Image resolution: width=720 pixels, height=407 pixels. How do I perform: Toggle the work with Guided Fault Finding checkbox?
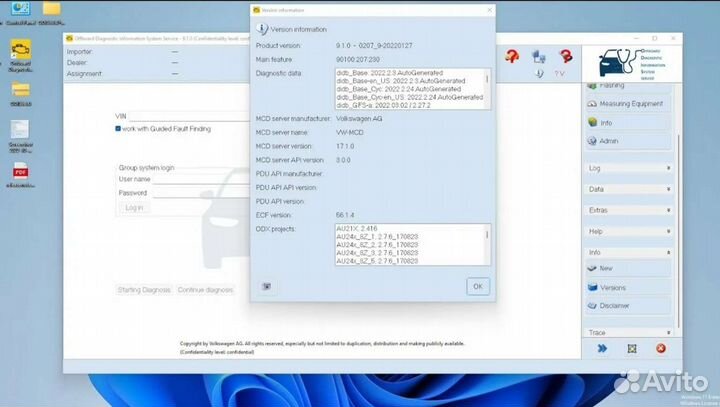(118, 129)
